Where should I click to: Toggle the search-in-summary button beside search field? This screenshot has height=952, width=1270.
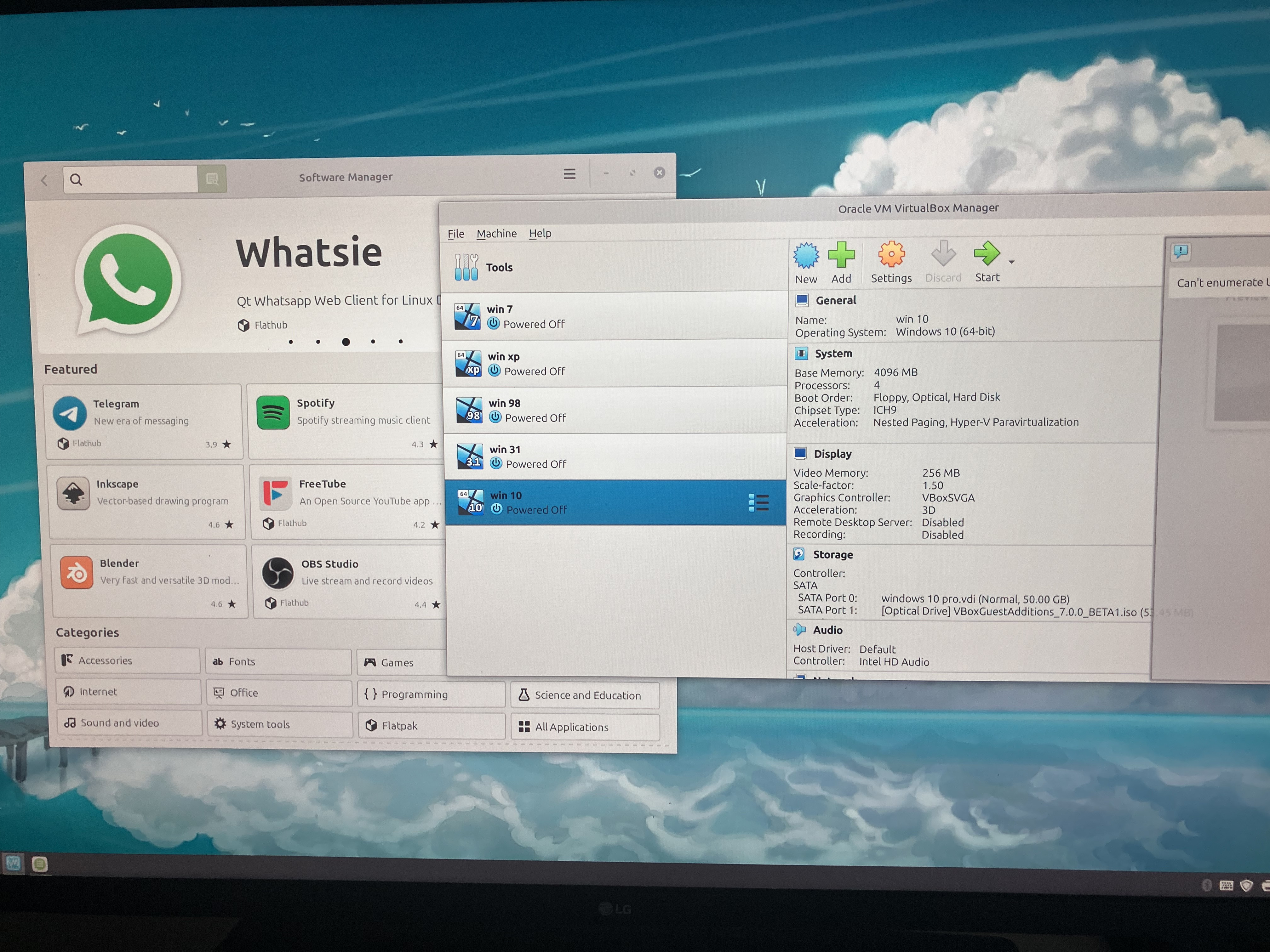click(212, 179)
